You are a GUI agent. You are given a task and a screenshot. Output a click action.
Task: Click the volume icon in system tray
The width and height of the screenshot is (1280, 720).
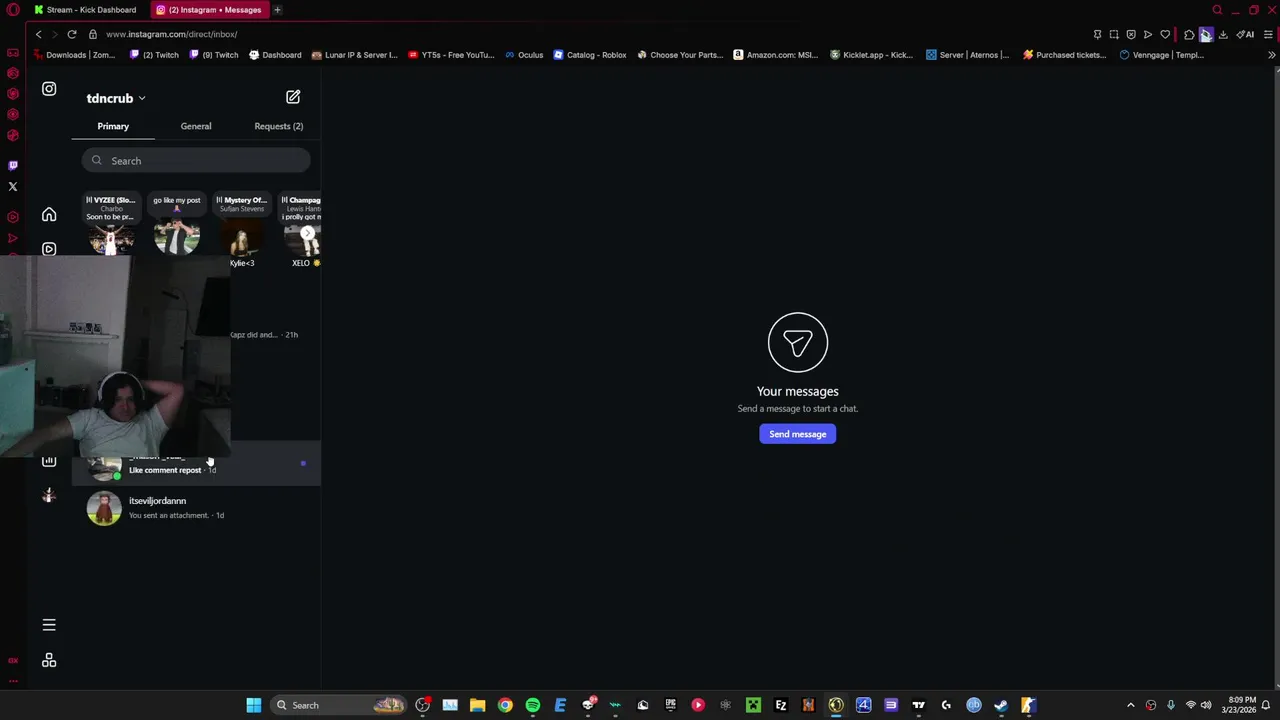pos(1206,705)
